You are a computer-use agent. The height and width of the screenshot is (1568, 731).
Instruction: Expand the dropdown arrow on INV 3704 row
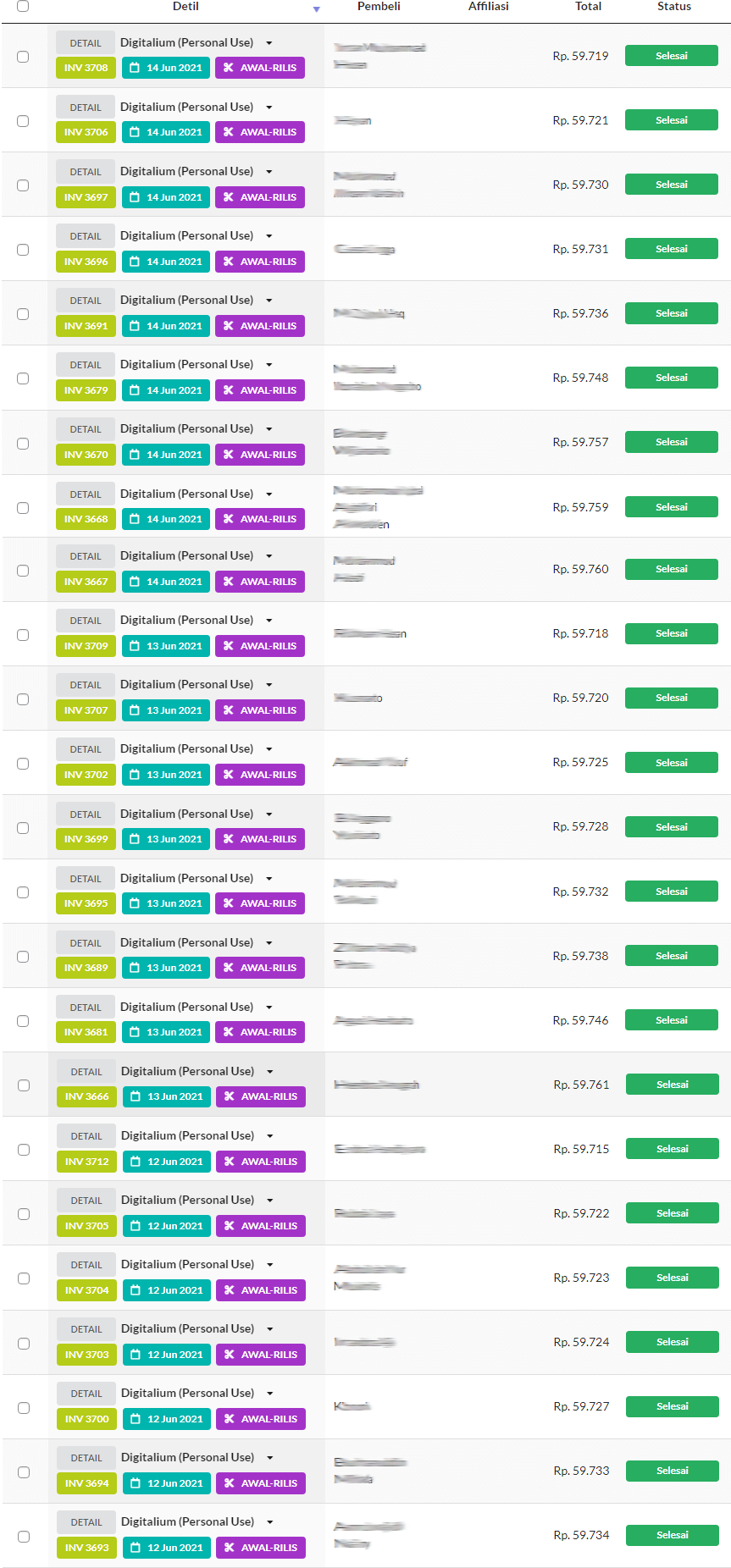tap(270, 1265)
